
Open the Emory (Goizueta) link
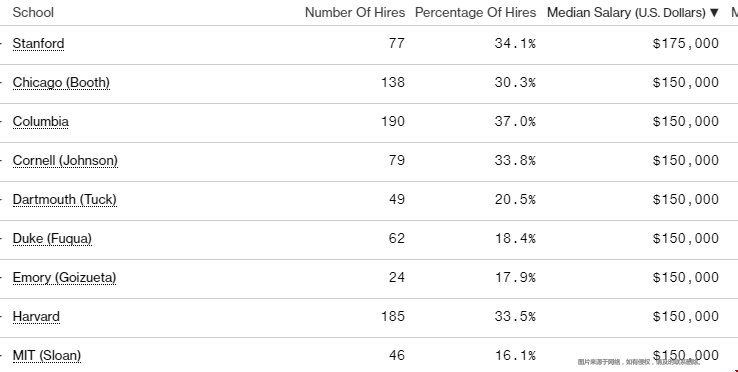click(64, 278)
